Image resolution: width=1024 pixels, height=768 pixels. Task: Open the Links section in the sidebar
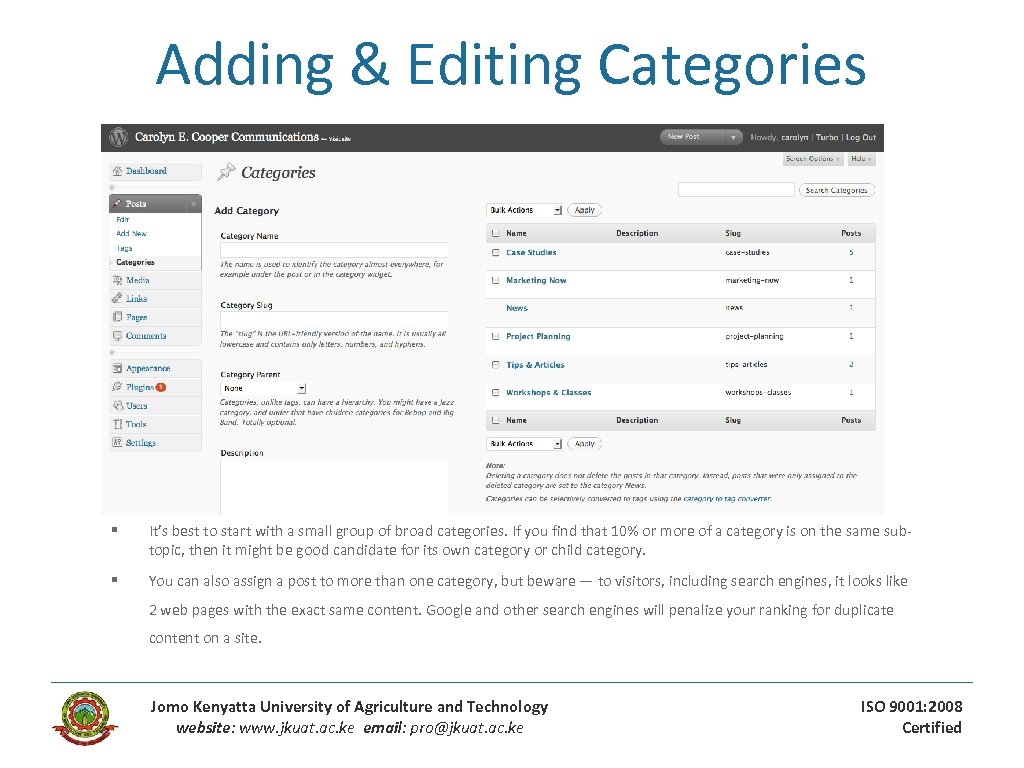[x=117, y=298]
